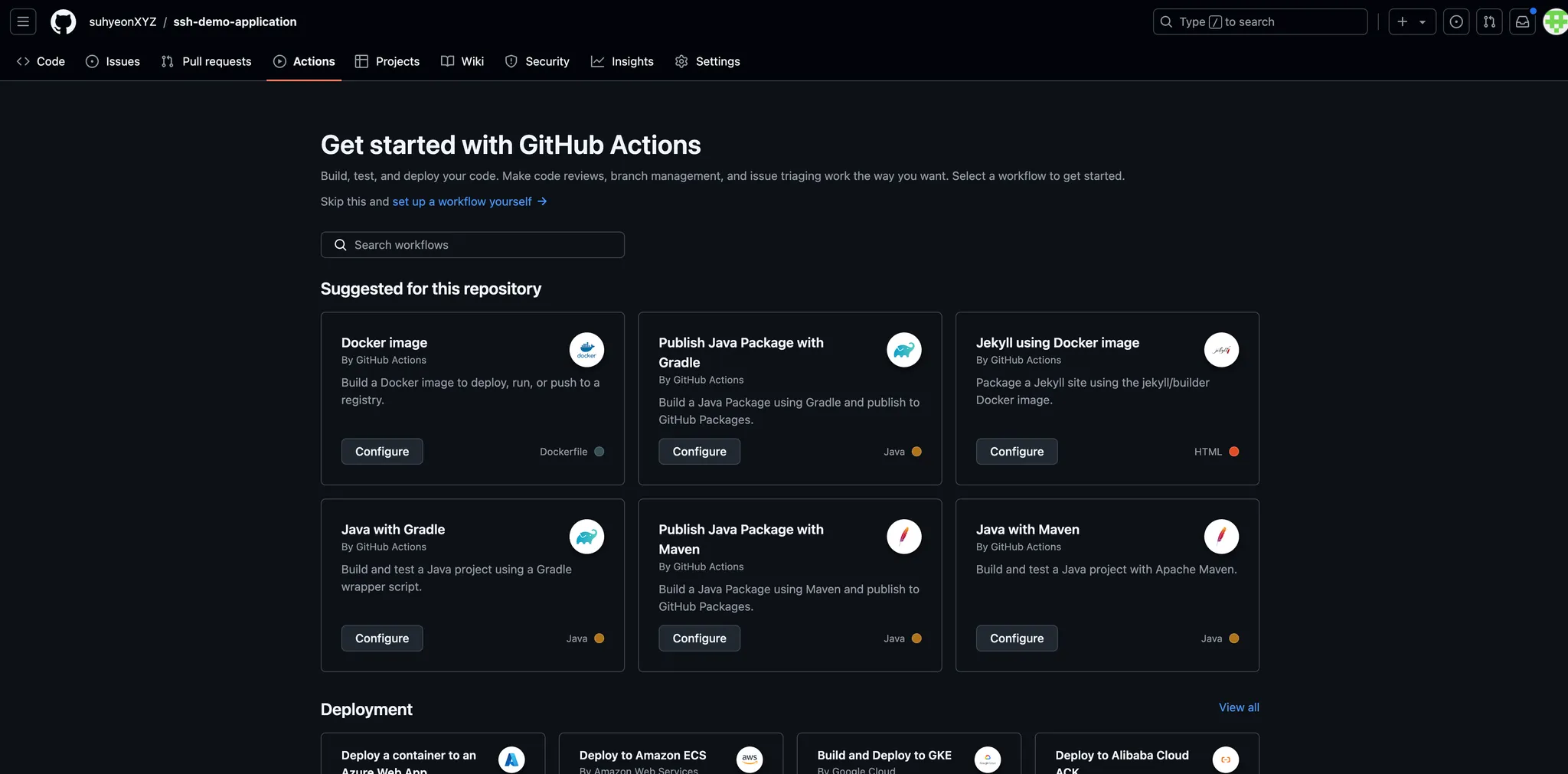The image size is (1568, 774).
Task: Open the user avatar menu
Action: 1555,21
